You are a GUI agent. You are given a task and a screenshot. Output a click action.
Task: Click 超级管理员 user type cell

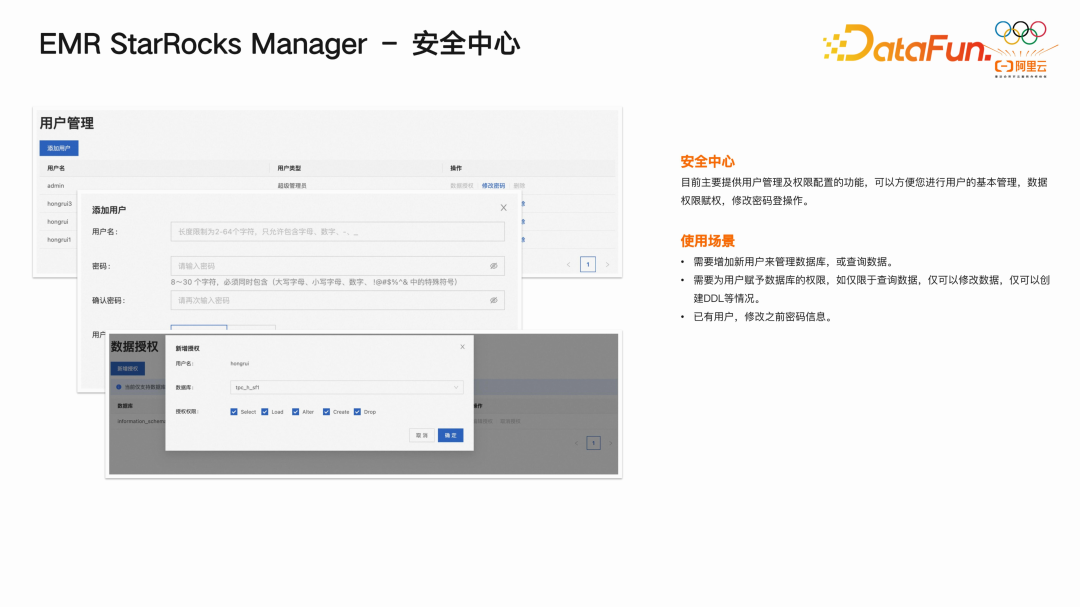pos(292,186)
